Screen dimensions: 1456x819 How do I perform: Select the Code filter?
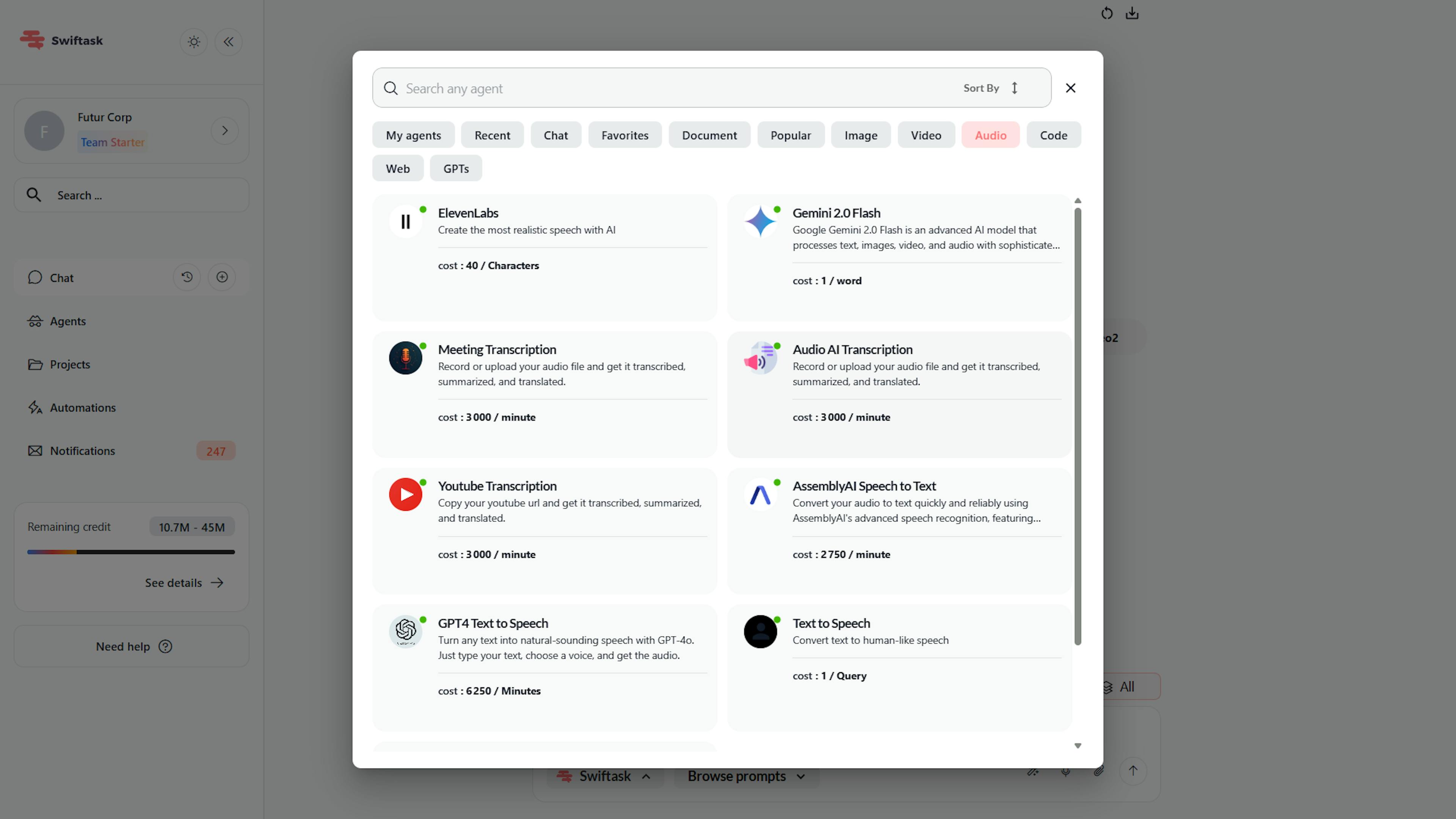pyautogui.click(x=1054, y=135)
